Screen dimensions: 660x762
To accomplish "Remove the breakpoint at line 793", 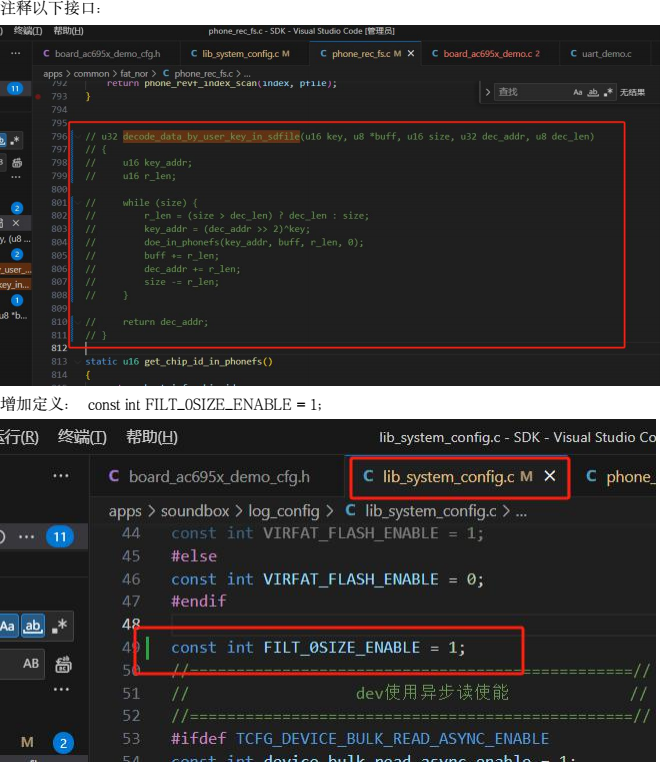I will coord(38,97).
